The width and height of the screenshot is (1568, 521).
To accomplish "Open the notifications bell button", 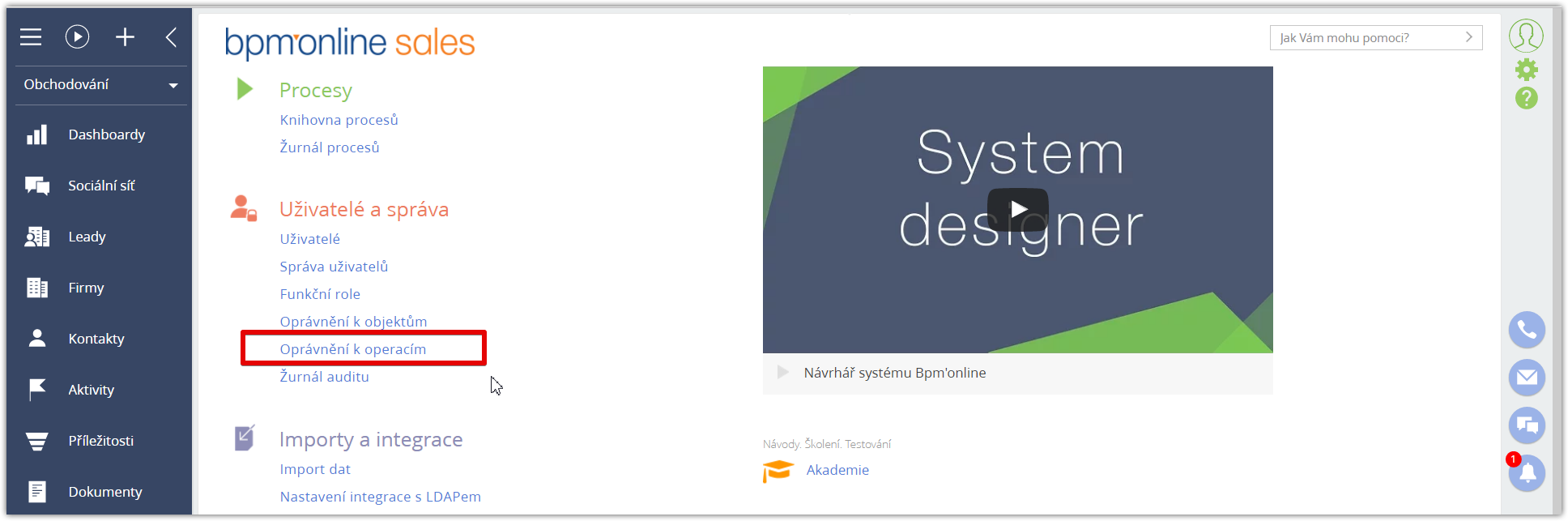I will [1527, 472].
